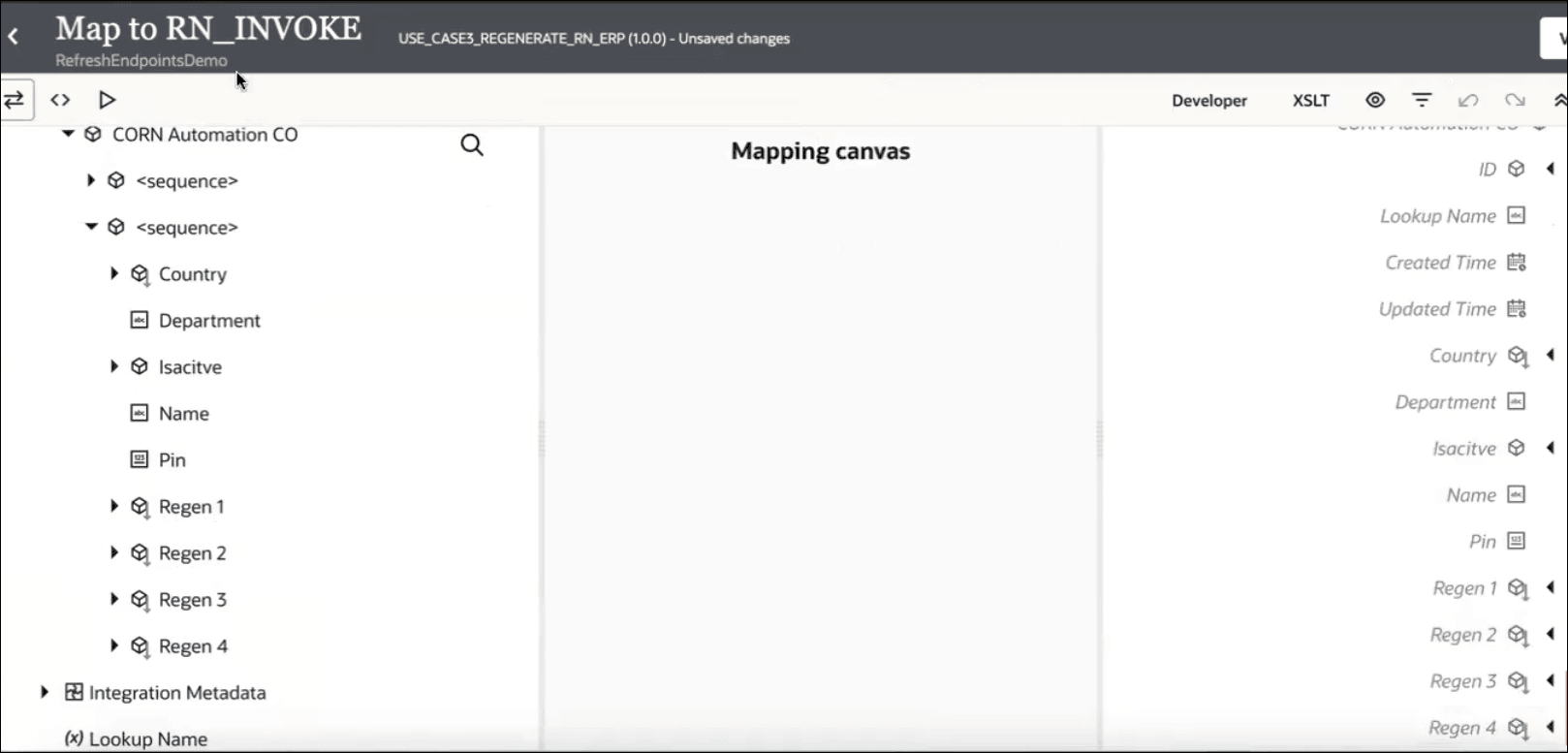Go back using the header back arrow
1568x753 pixels.
coord(14,37)
